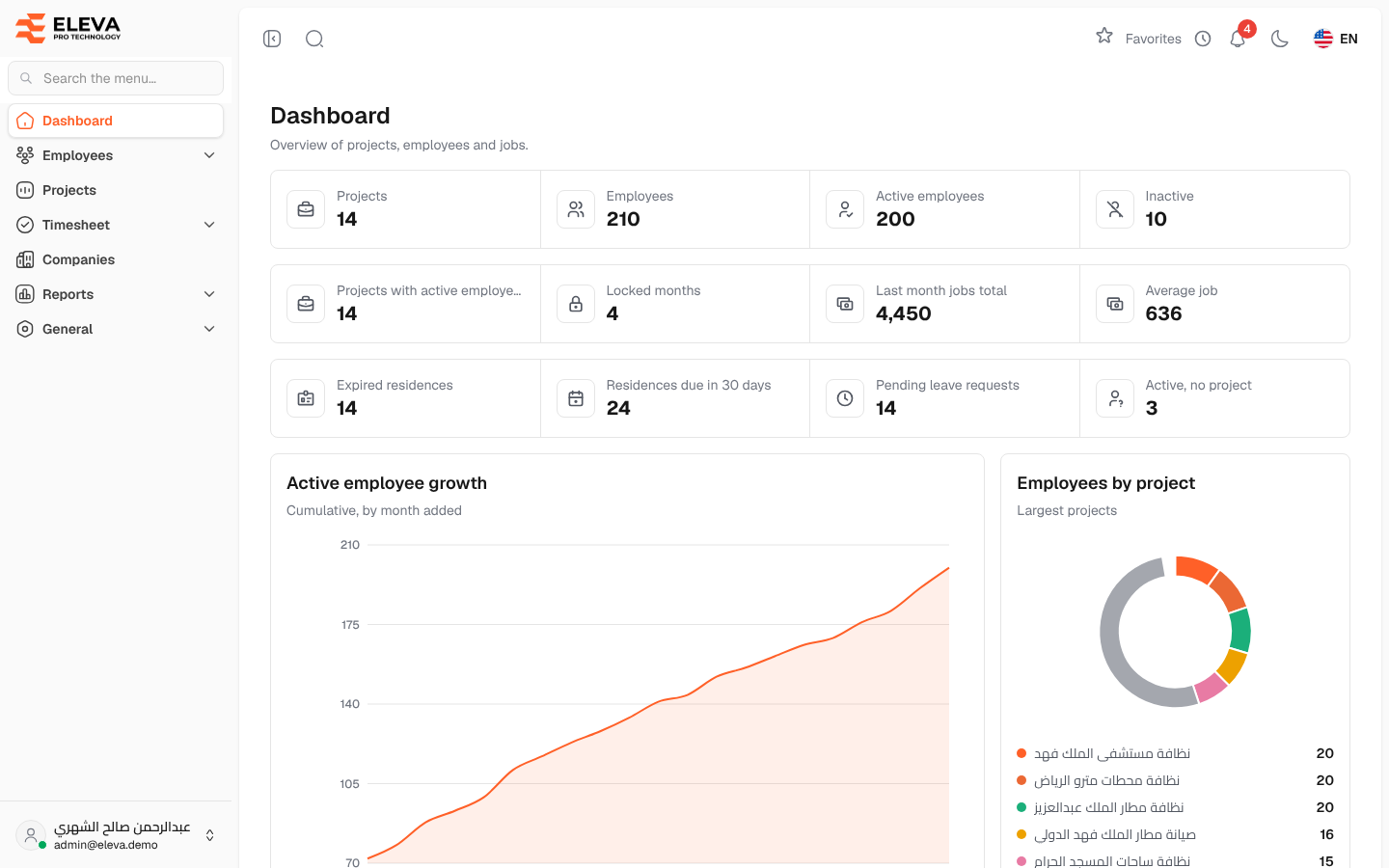Click the Last month jobs total icon
Image resolution: width=1389 pixels, height=868 pixels.
point(845,304)
